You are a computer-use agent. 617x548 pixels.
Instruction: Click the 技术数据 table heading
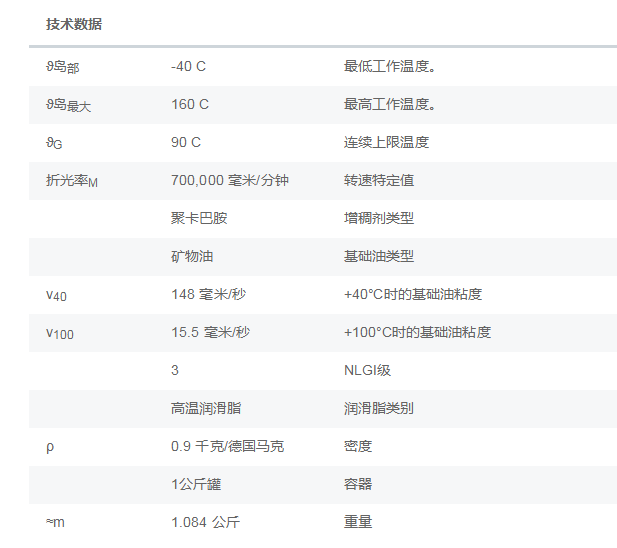point(74,25)
